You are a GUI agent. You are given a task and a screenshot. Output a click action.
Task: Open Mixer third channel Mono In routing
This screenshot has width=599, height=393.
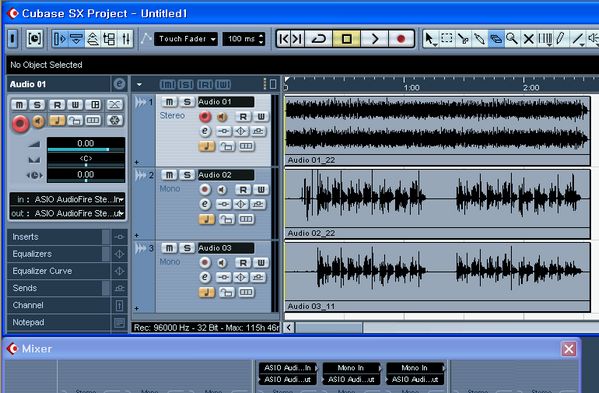416,368
